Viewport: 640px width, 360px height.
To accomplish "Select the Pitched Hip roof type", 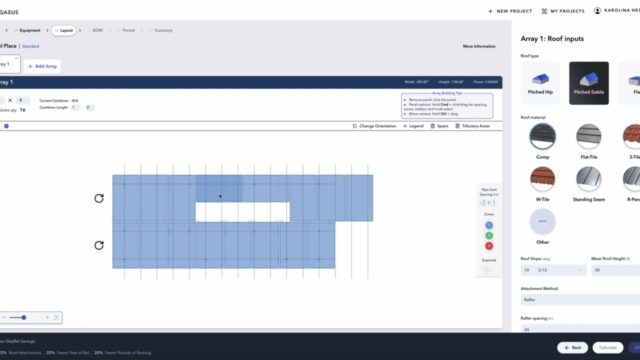I will (x=540, y=83).
